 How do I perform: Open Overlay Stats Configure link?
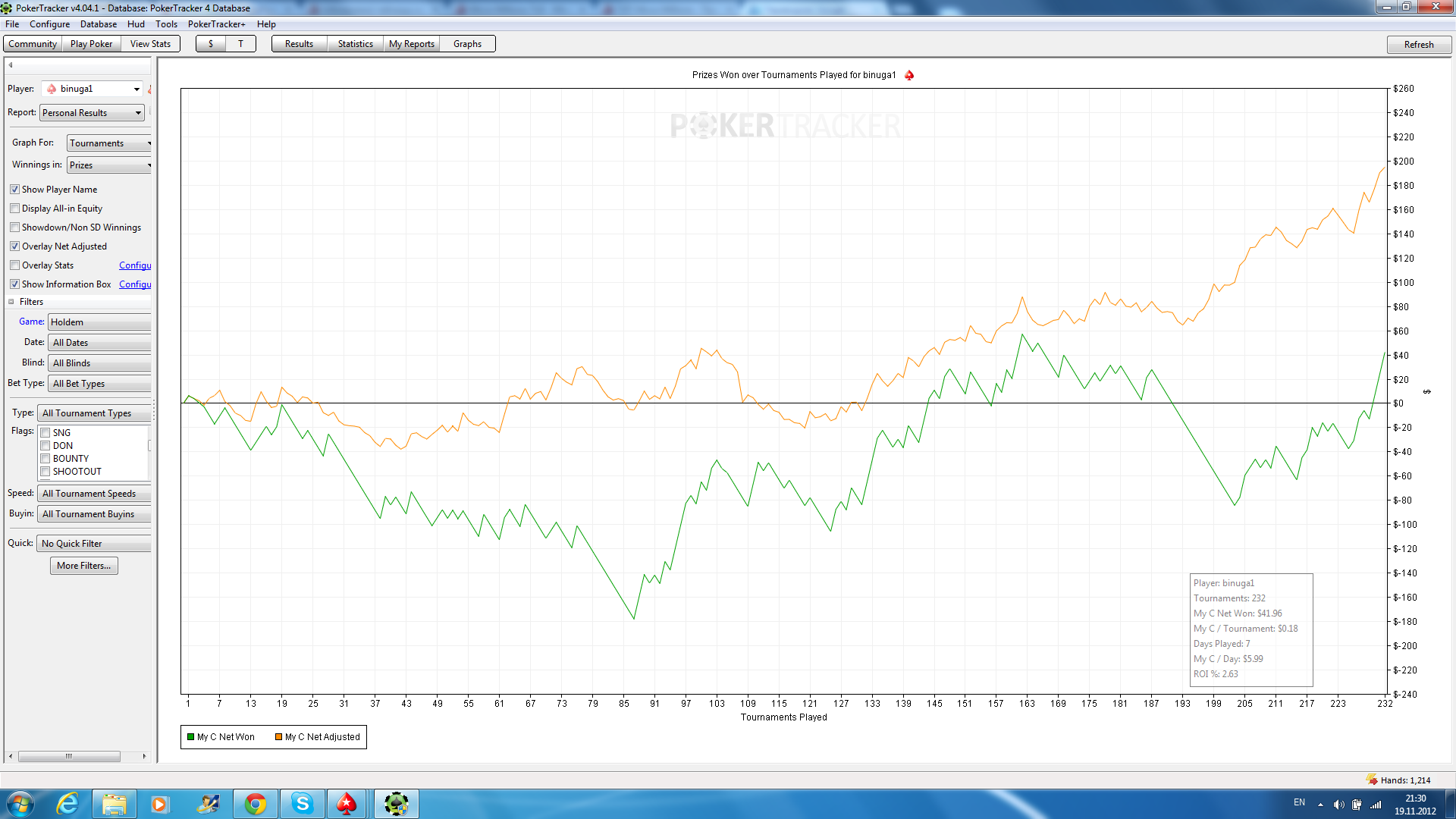(x=135, y=265)
